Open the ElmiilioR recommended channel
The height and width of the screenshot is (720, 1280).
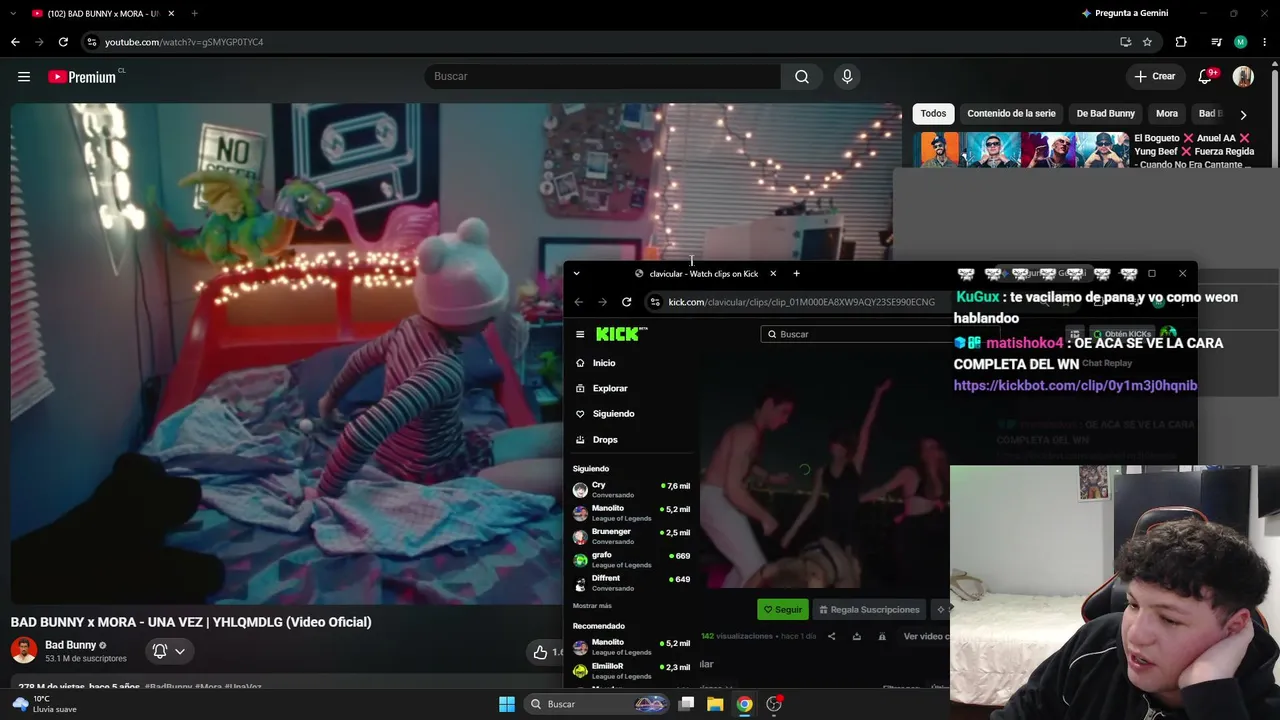pyautogui.click(x=631, y=670)
